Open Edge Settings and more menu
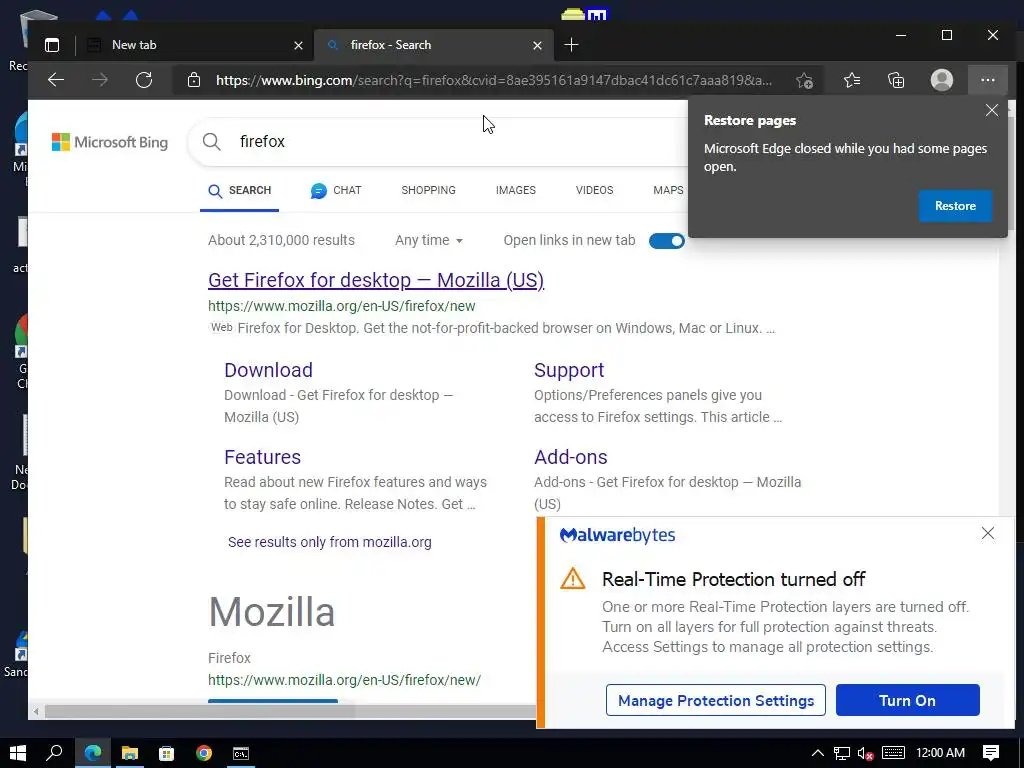 [x=987, y=80]
